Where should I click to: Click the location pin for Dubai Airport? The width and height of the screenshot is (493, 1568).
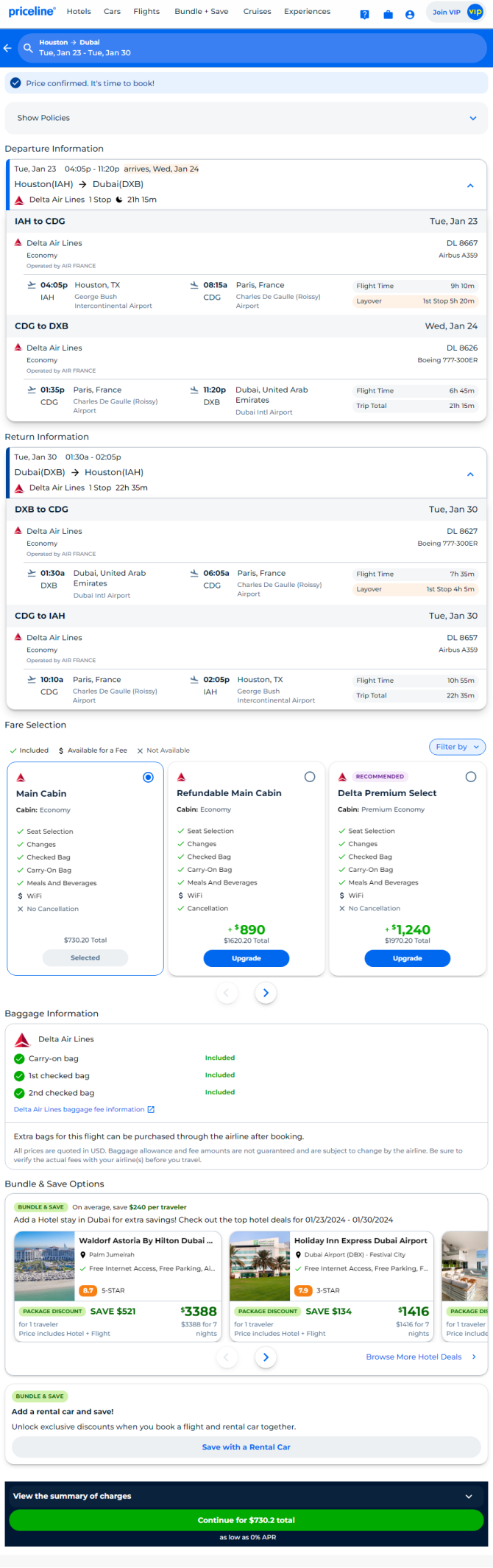298,1254
